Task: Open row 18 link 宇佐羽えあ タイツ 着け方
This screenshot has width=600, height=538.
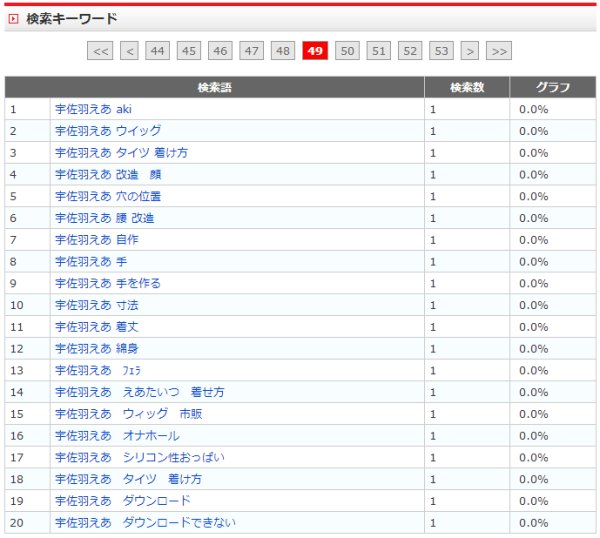Action: [x=128, y=479]
